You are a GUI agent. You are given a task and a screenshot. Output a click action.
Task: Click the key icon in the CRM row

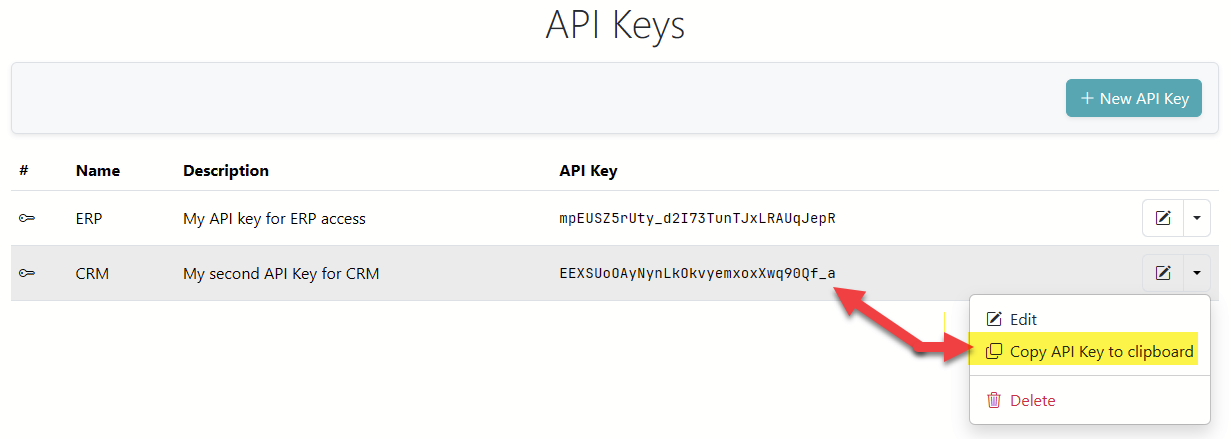tap(27, 273)
